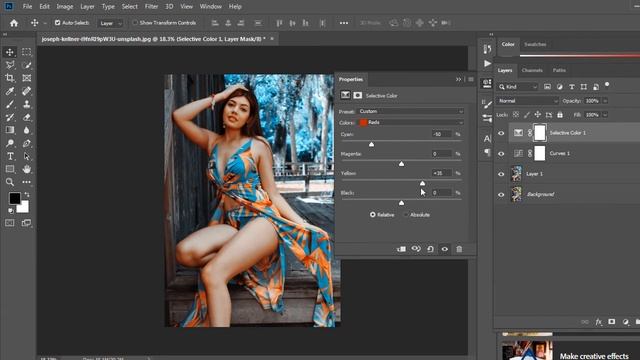Open the Fill value dropdown arrow
This screenshot has height=360, width=640.
pyautogui.click(x=605, y=115)
